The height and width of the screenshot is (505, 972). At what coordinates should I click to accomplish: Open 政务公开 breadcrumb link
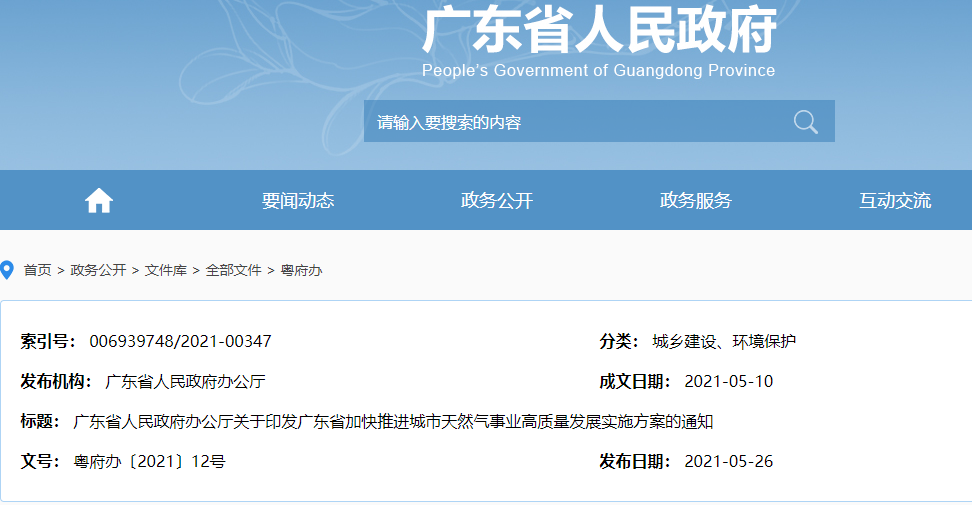(98, 270)
